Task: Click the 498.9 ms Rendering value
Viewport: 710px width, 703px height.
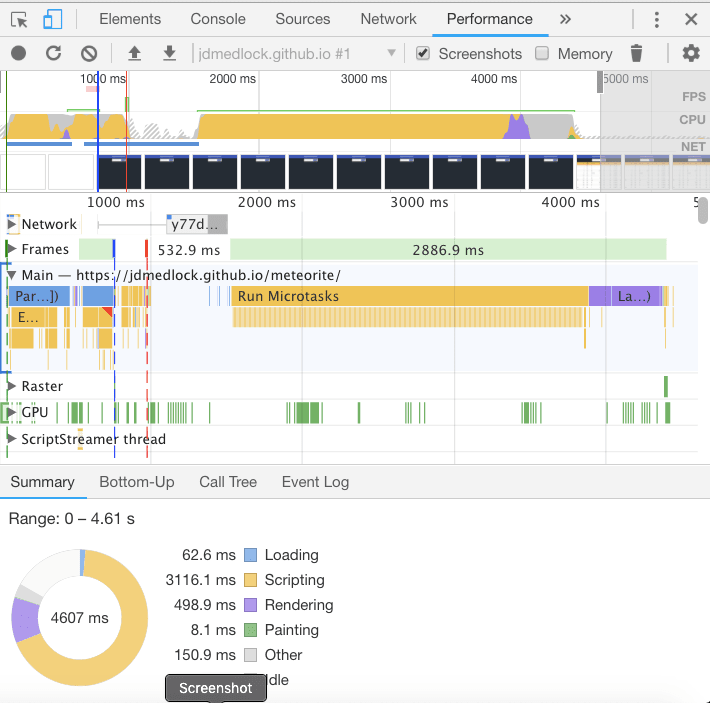Action: [205, 605]
